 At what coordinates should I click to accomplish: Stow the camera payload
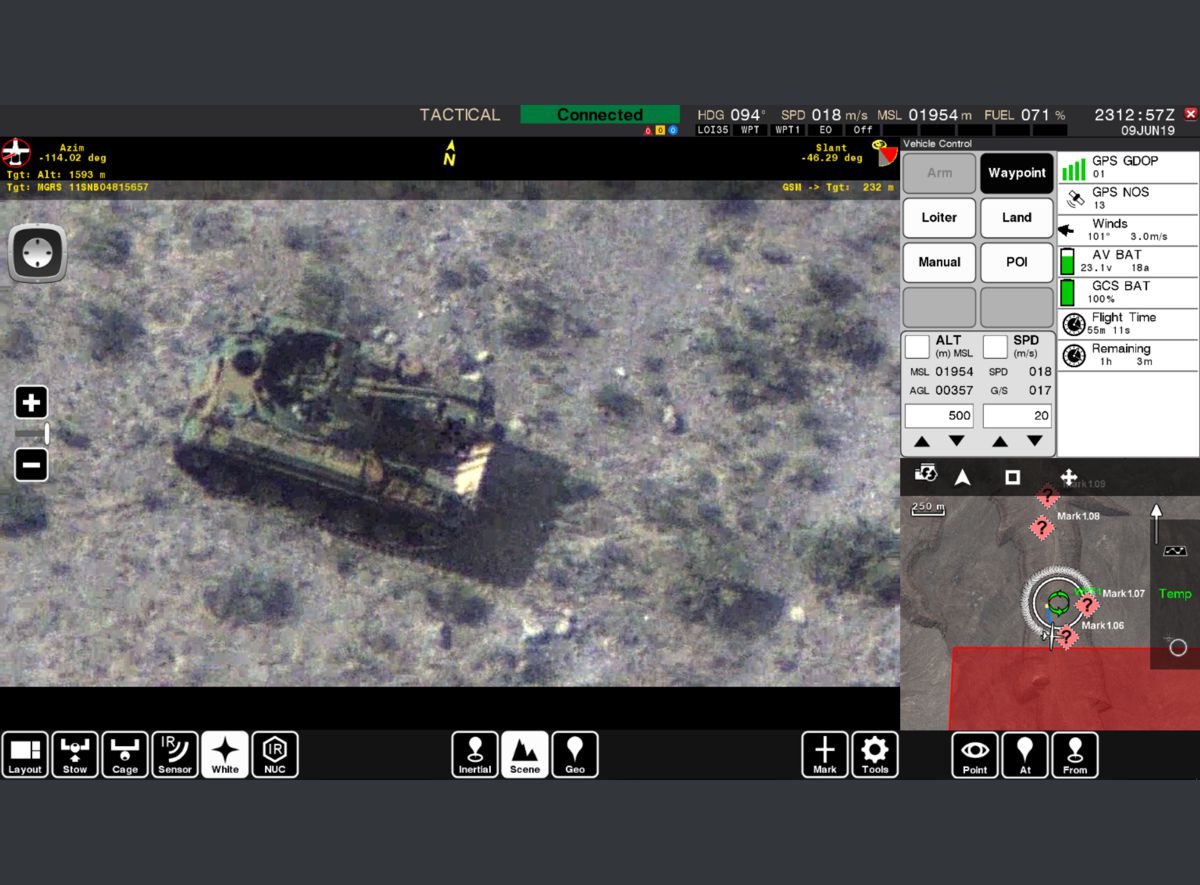75,755
